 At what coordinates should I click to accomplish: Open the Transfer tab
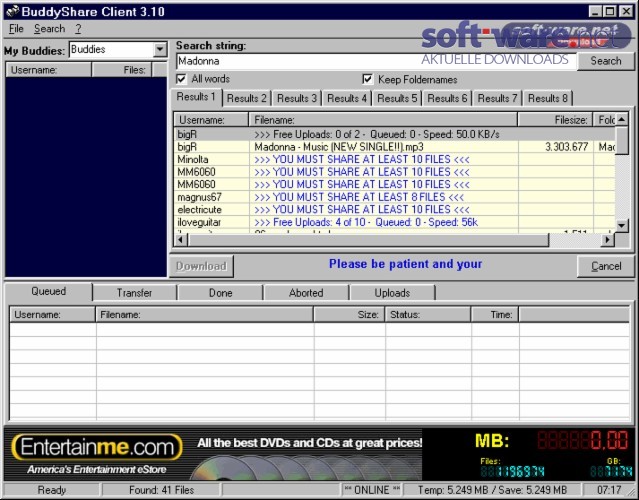click(134, 293)
